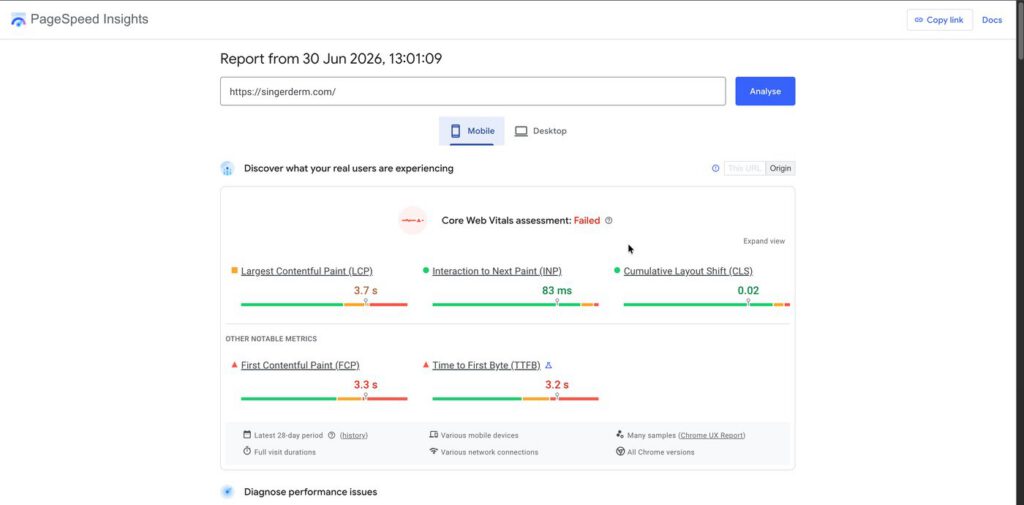Viewport: 1024px width, 505px height.
Task: Open the Chrome UX Report link
Action: point(712,435)
